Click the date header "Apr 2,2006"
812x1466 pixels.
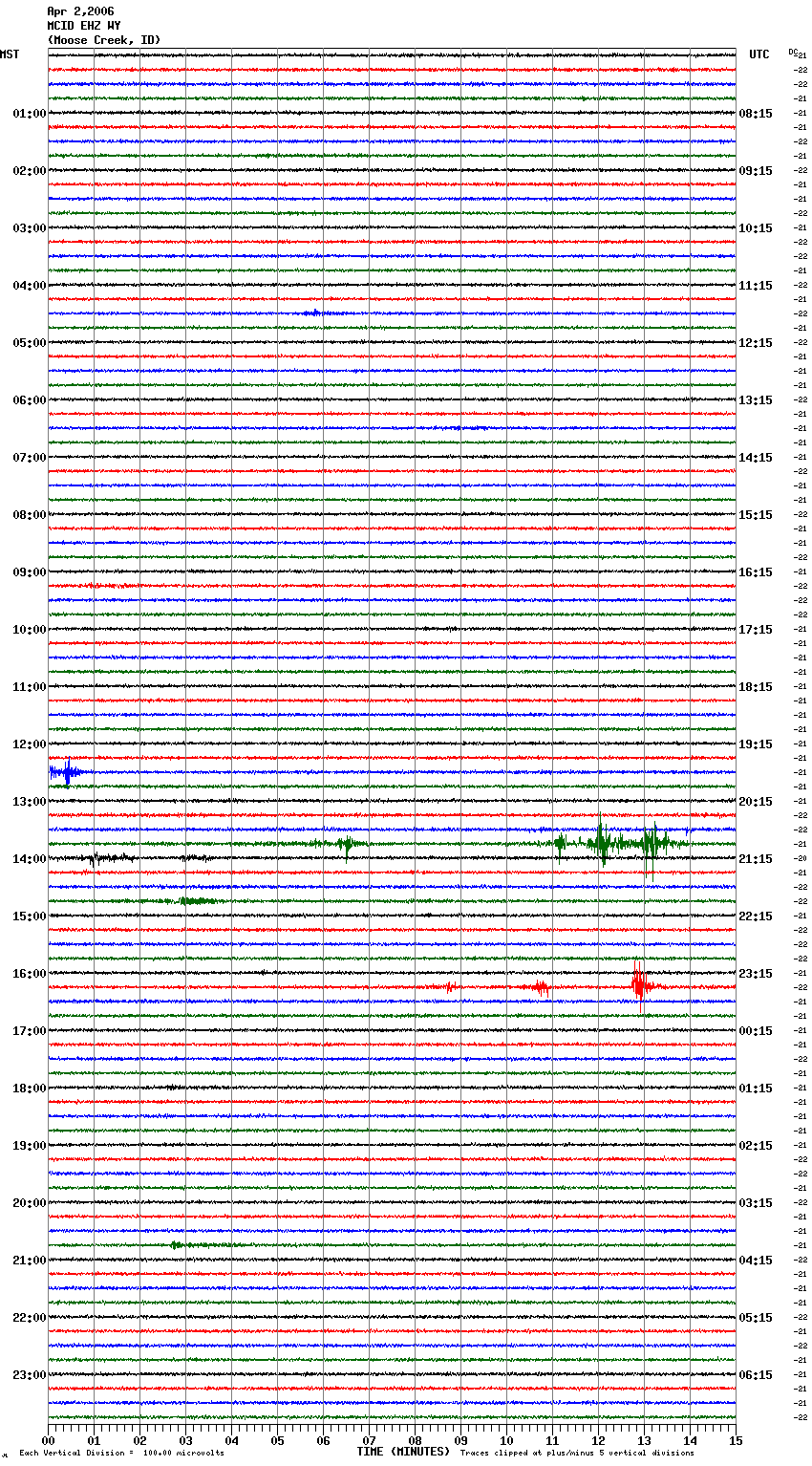[80, 11]
